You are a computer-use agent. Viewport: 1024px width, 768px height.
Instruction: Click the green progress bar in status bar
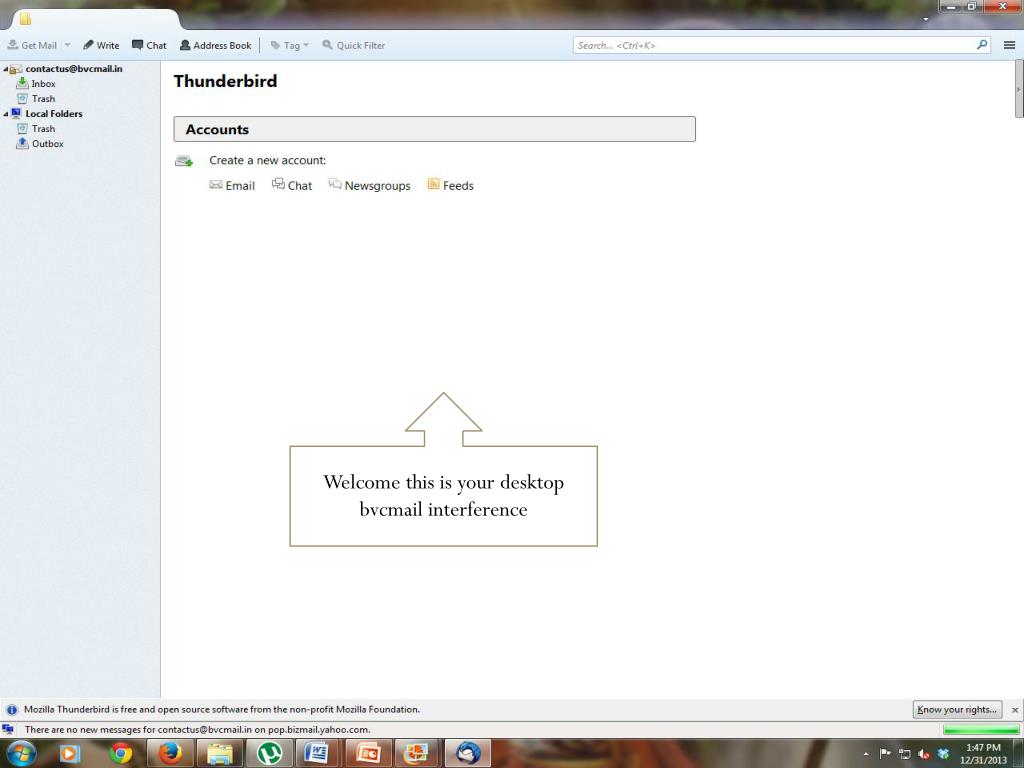pos(980,729)
